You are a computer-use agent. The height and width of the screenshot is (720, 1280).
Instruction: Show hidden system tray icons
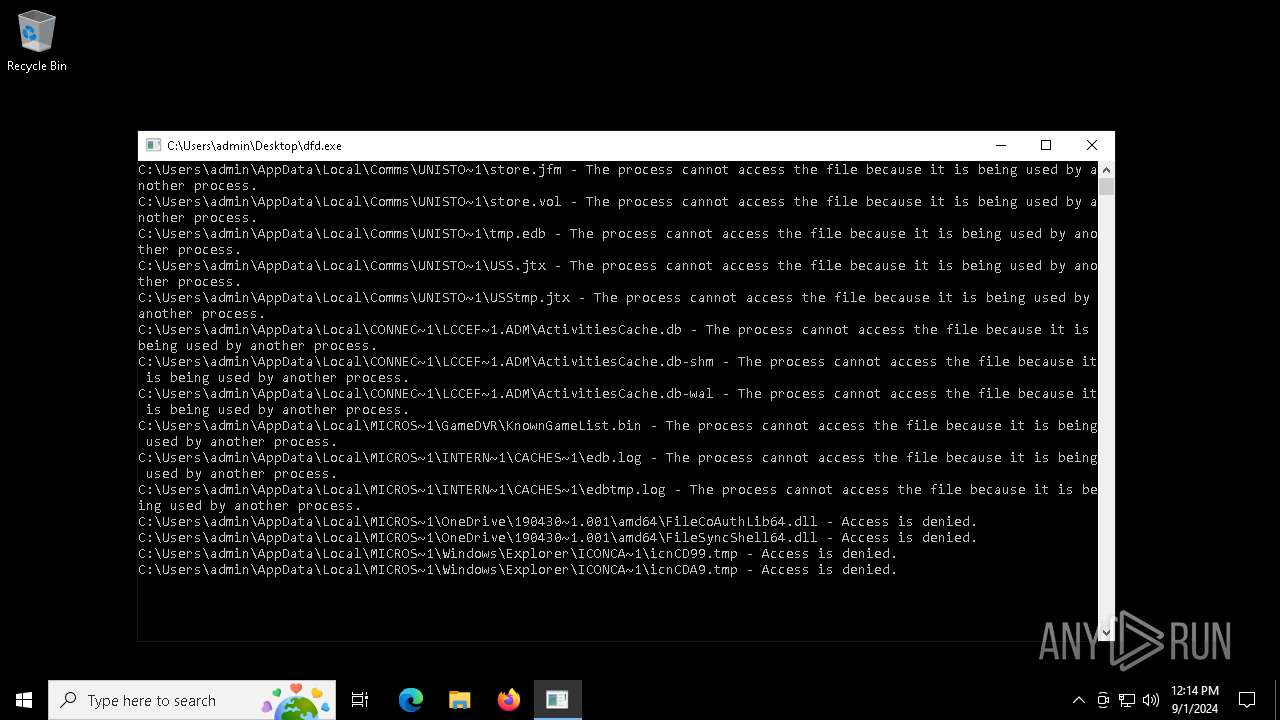pos(1078,700)
